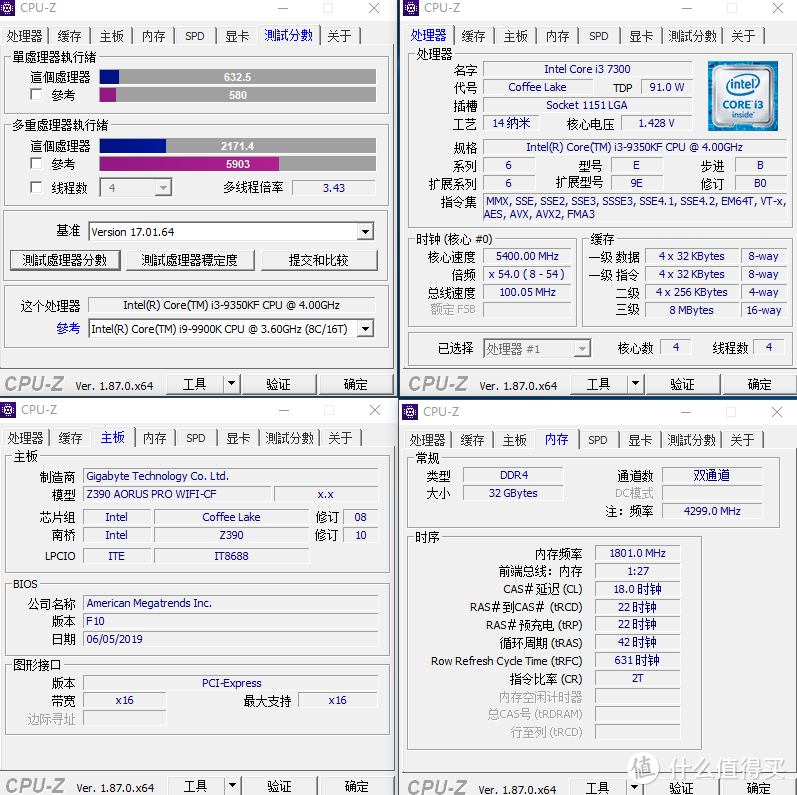Close the benchmark CPU-Z window

pos(374,8)
